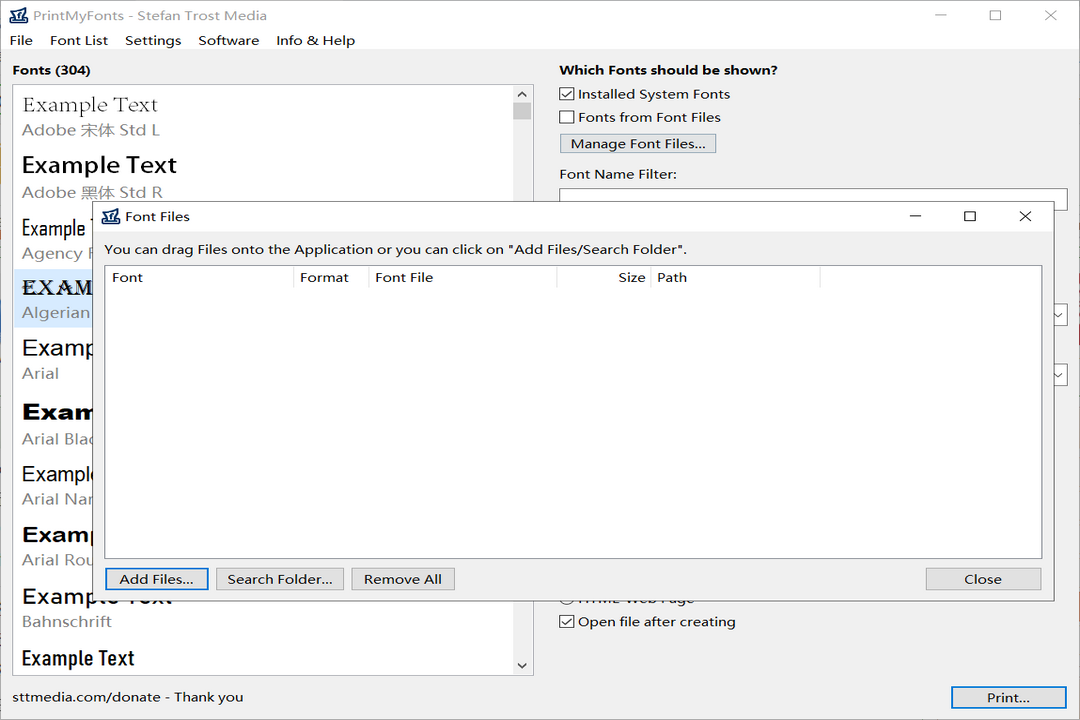Uncheck Open file after creating option
Viewport: 1080px width, 720px height.
[567, 622]
